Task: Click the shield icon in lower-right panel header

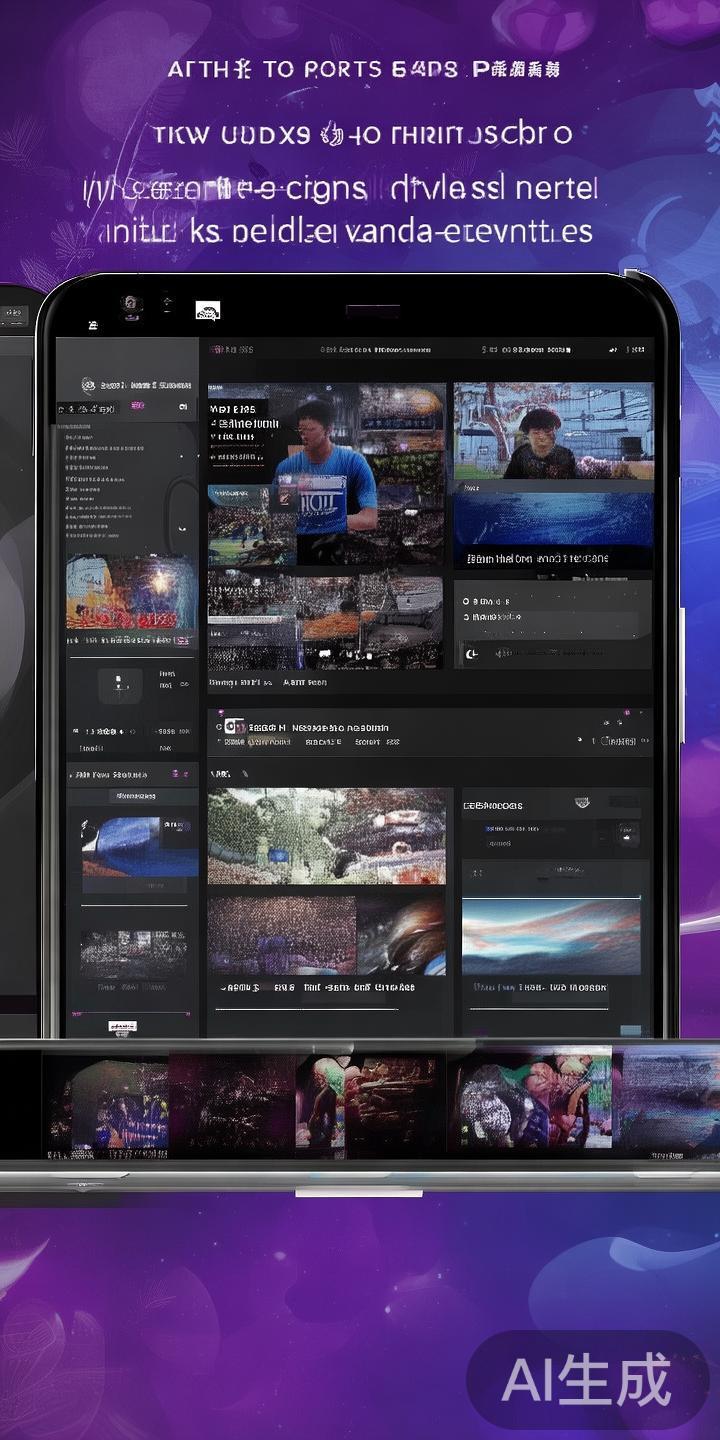Action: [x=582, y=802]
